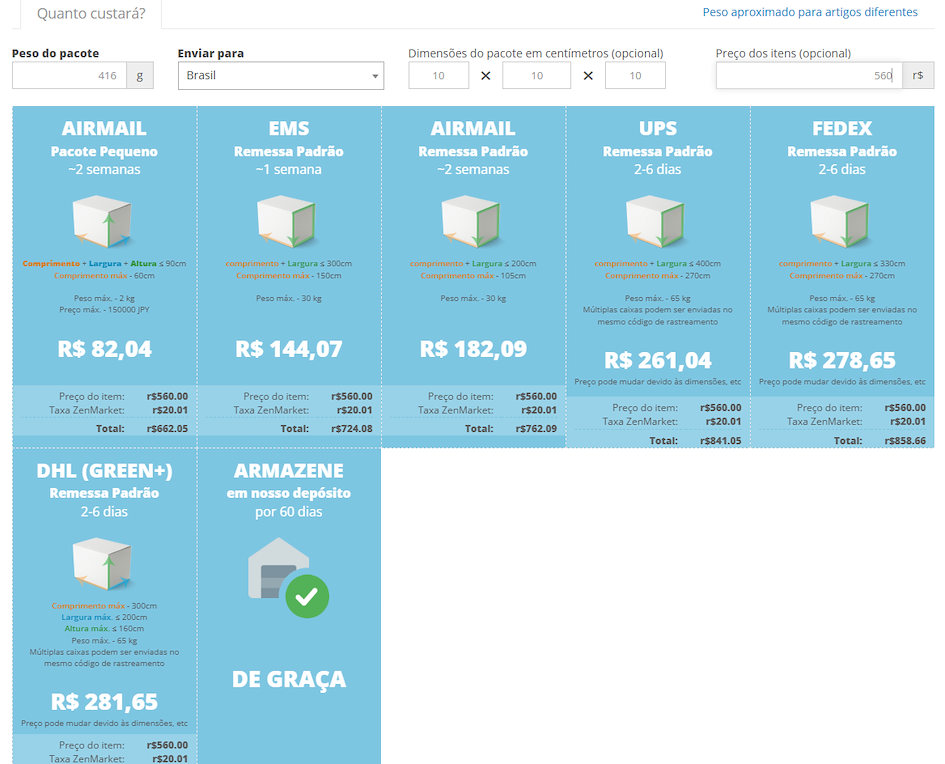The image size is (945, 764).
Task: Click total r$662.05 value
Action: point(167,429)
